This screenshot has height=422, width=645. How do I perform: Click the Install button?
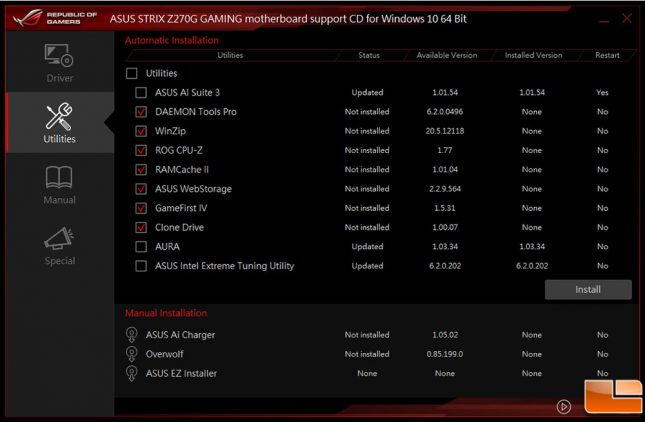pyautogui.click(x=588, y=290)
